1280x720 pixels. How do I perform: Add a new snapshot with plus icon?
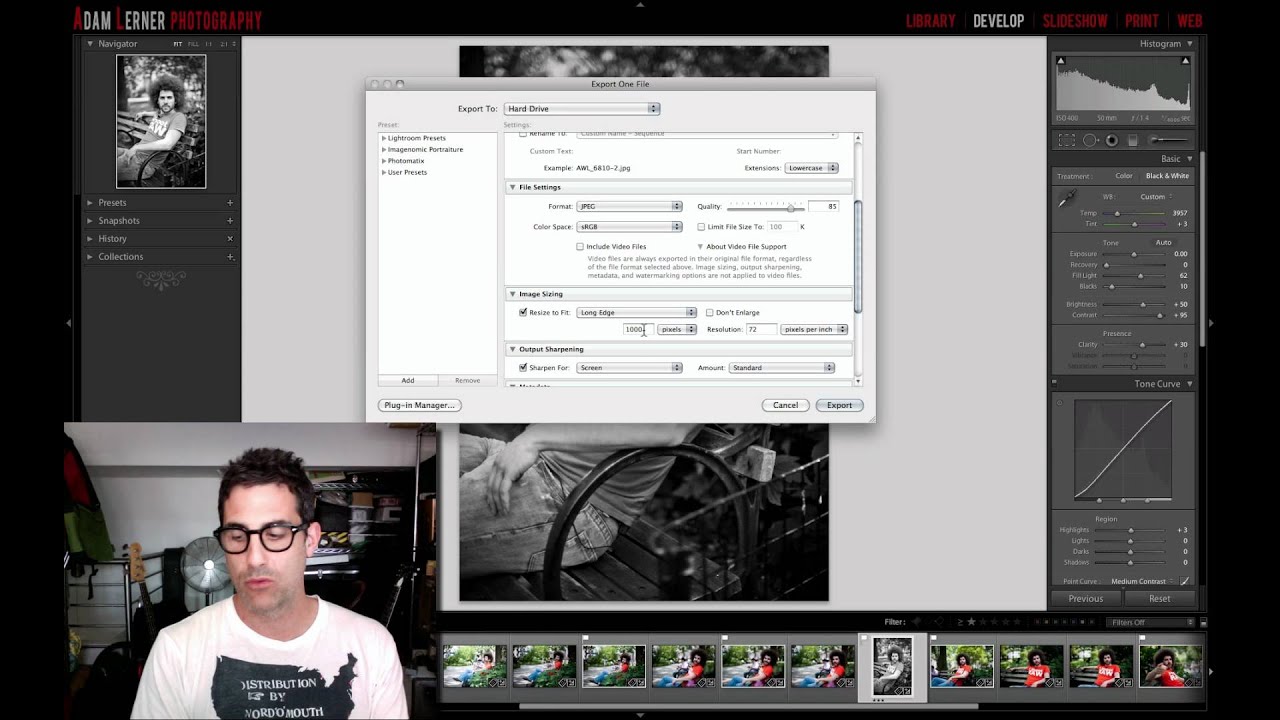pos(230,221)
